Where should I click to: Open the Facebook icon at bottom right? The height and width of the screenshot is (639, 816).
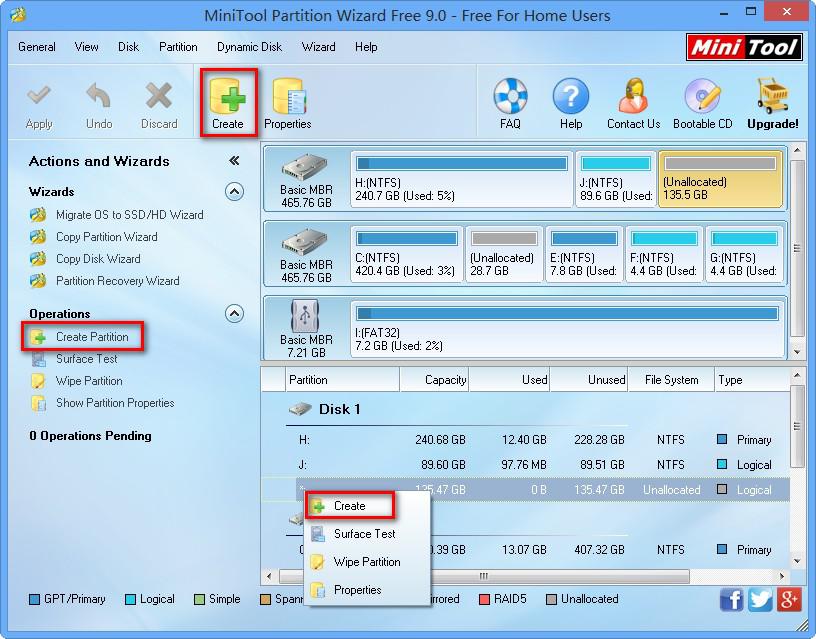tap(731, 599)
